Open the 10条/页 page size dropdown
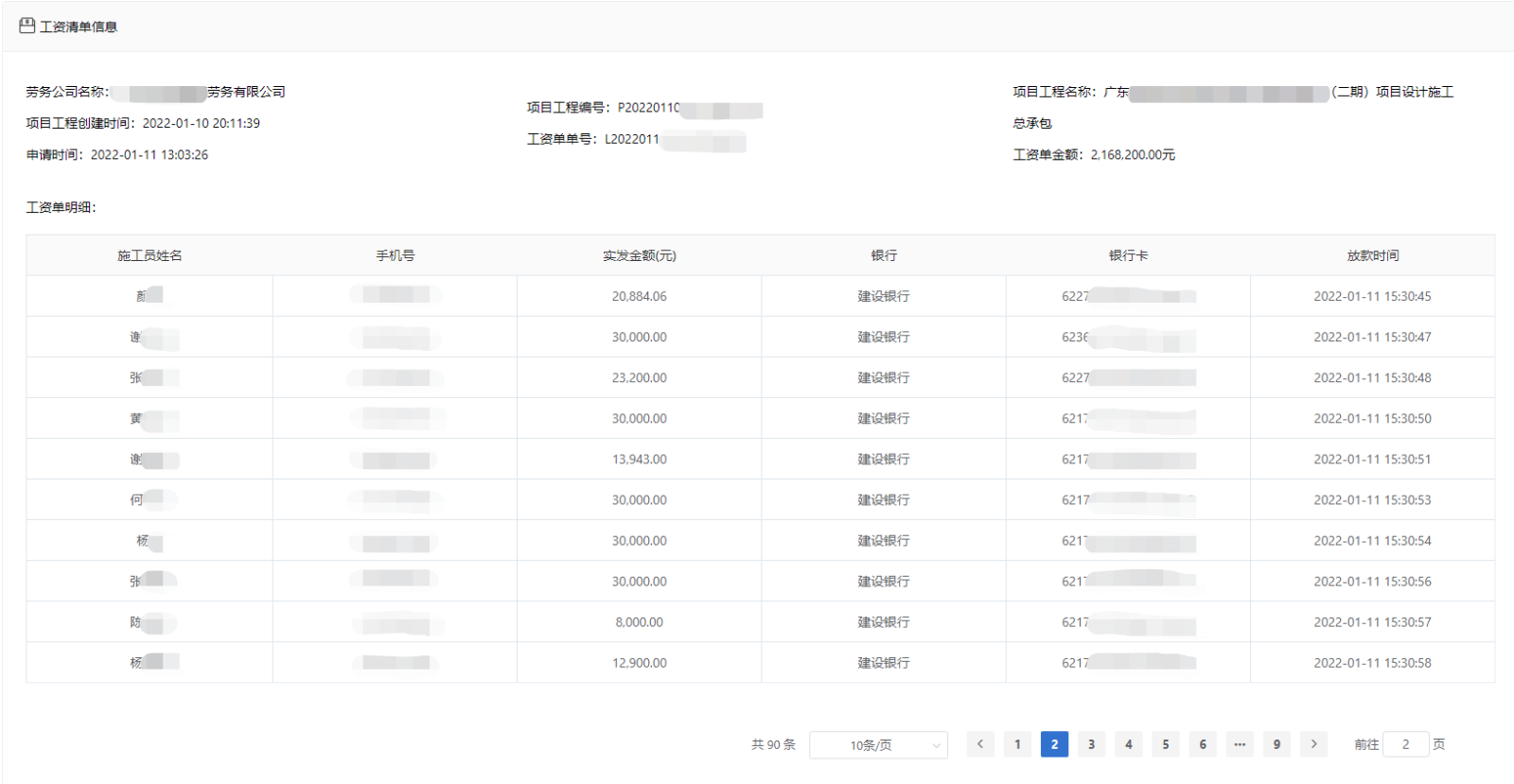This screenshot has height=784, width=1514. pyautogui.click(x=878, y=745)
